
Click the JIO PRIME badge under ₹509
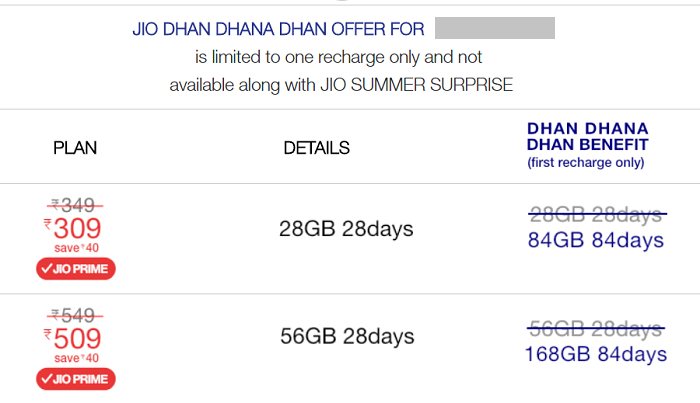click(x=76, y=379)
